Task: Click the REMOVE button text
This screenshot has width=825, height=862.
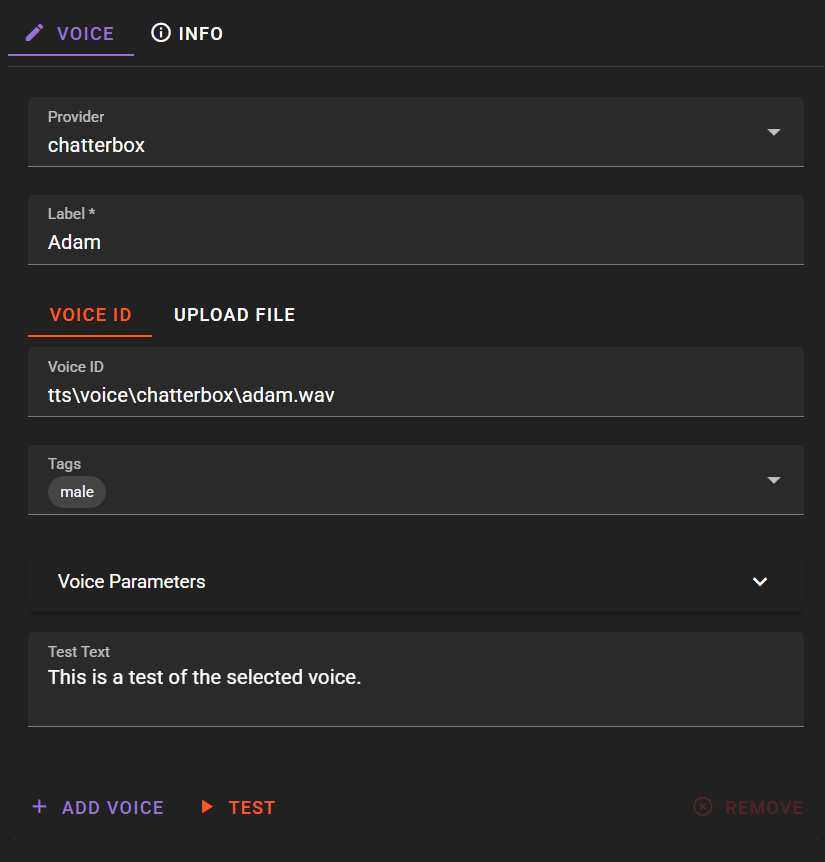Action: click(x=764, y=808)
